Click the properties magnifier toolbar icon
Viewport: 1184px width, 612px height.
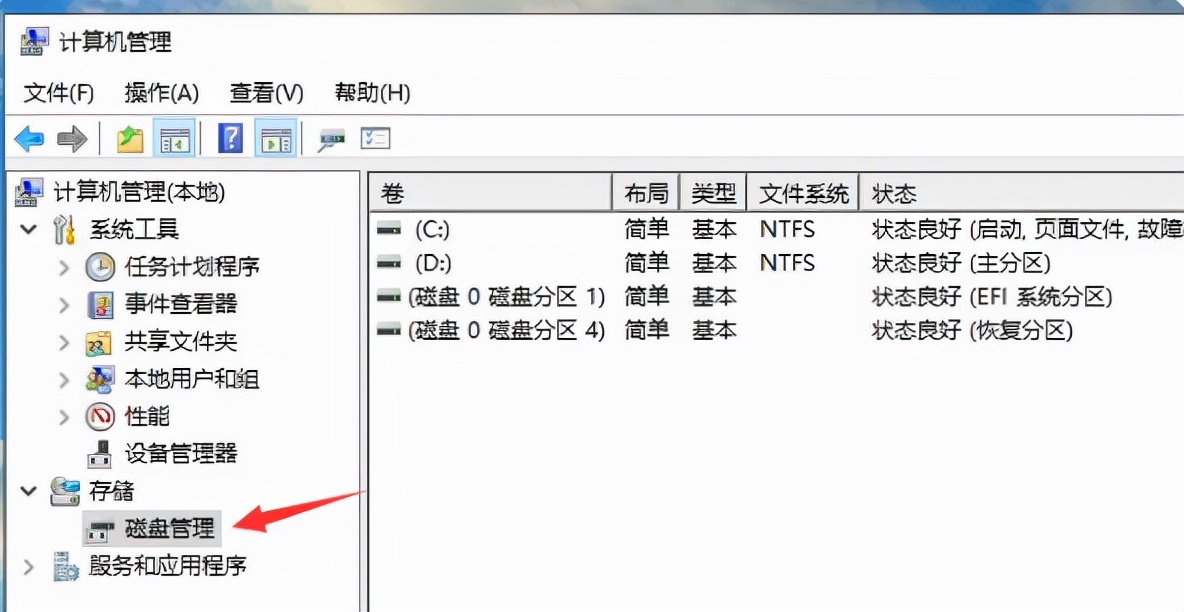pyautogui.click(x=333, y=139)
